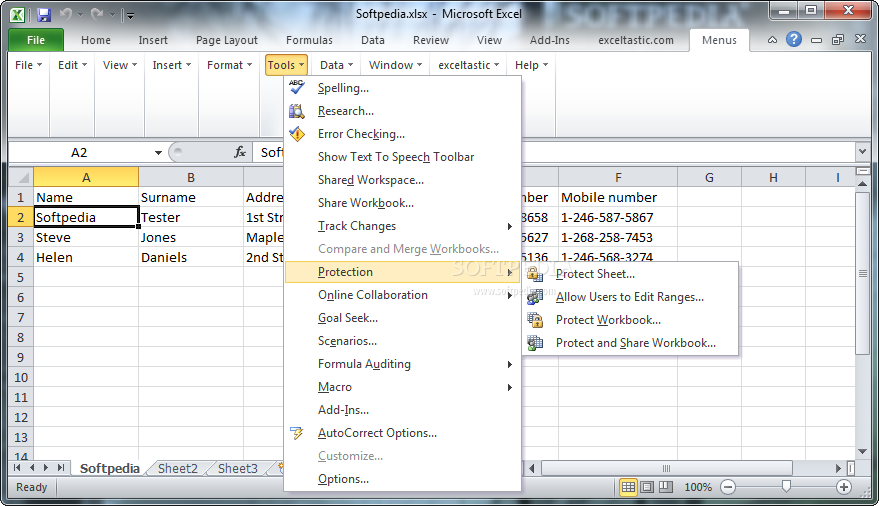Switch to the Formulas ribbon tab

[309, 40]
